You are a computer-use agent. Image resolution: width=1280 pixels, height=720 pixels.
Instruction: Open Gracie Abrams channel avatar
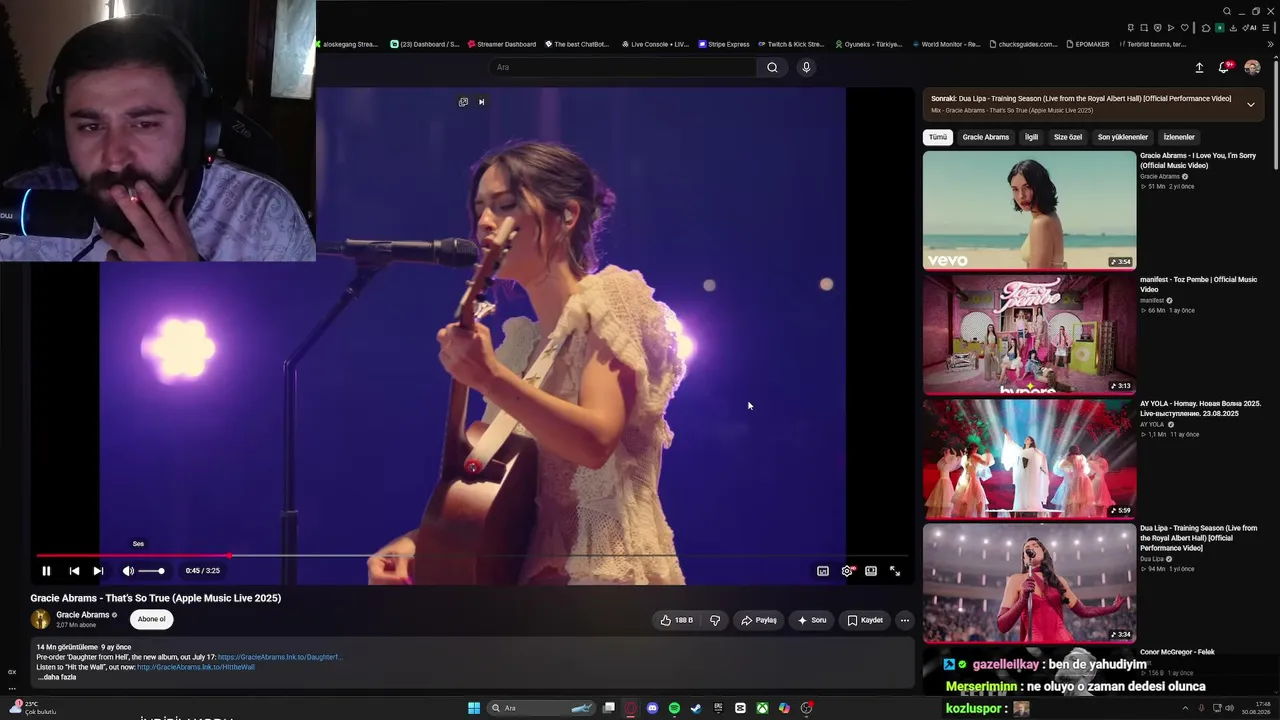(x=41, y=619)
